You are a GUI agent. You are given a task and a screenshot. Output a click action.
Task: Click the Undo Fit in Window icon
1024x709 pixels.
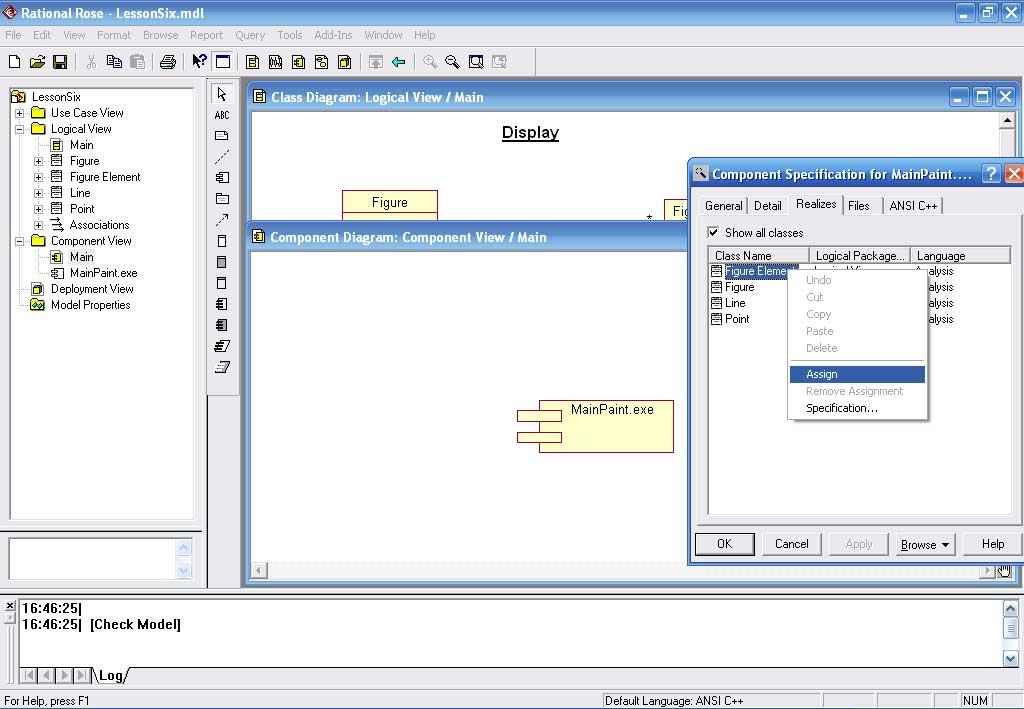click(x=500, y=62)
